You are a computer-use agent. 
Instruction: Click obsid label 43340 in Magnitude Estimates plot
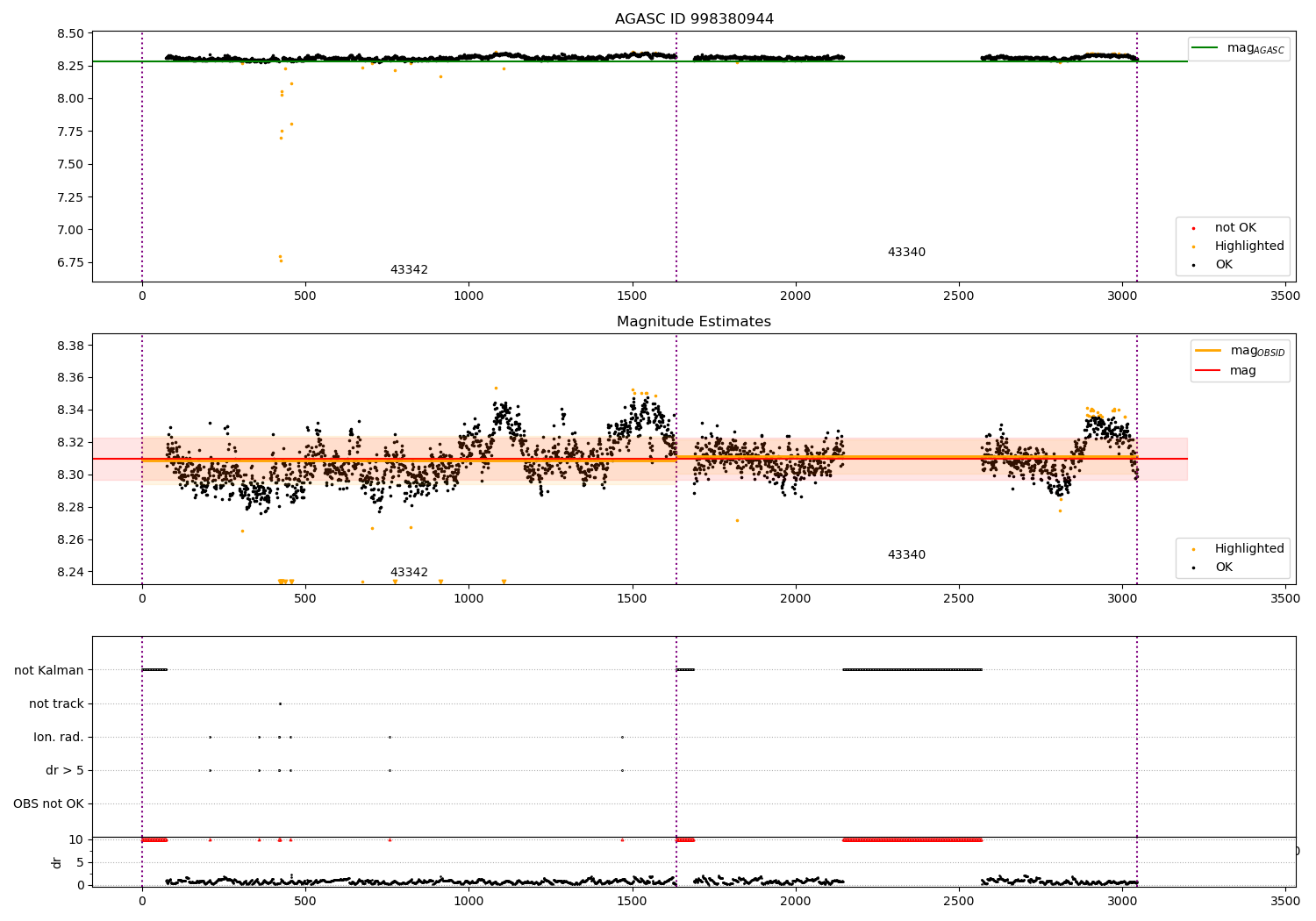click(906, 555)
